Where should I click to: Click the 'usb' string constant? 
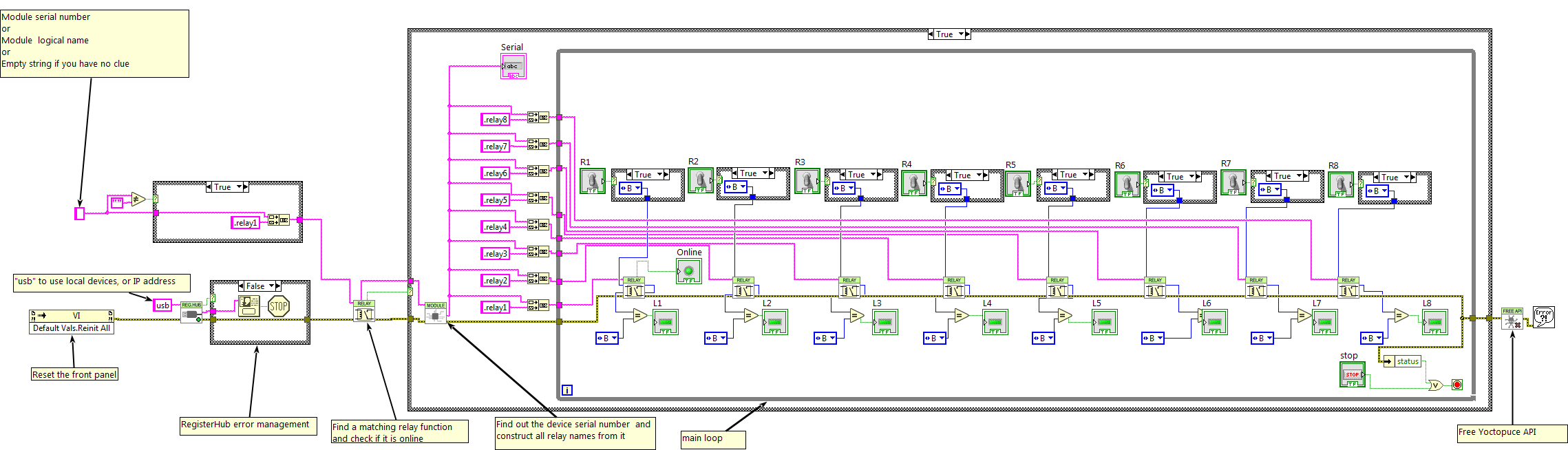coord(162,305)
